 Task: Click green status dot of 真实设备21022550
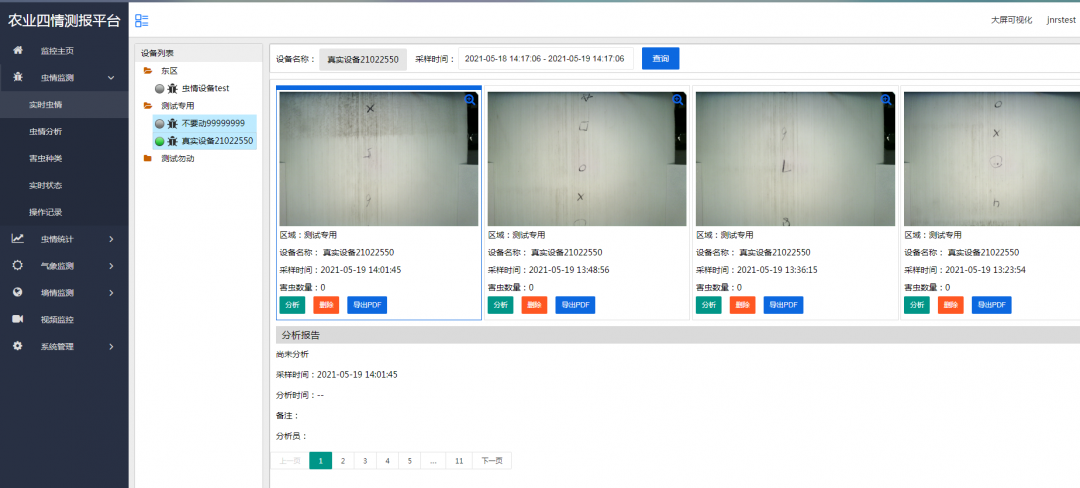point(160,141)
